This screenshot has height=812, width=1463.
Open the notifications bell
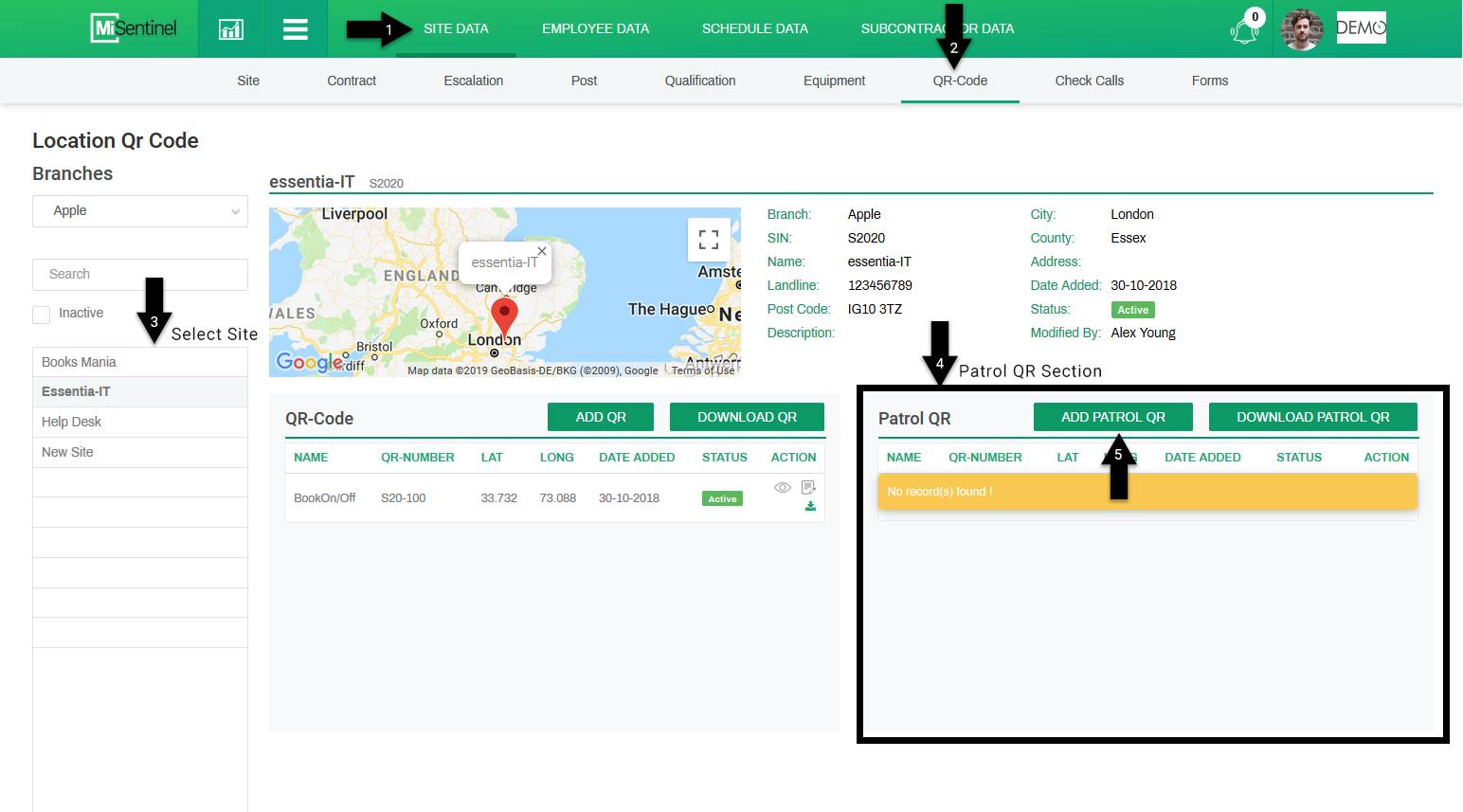(1244, 30)
